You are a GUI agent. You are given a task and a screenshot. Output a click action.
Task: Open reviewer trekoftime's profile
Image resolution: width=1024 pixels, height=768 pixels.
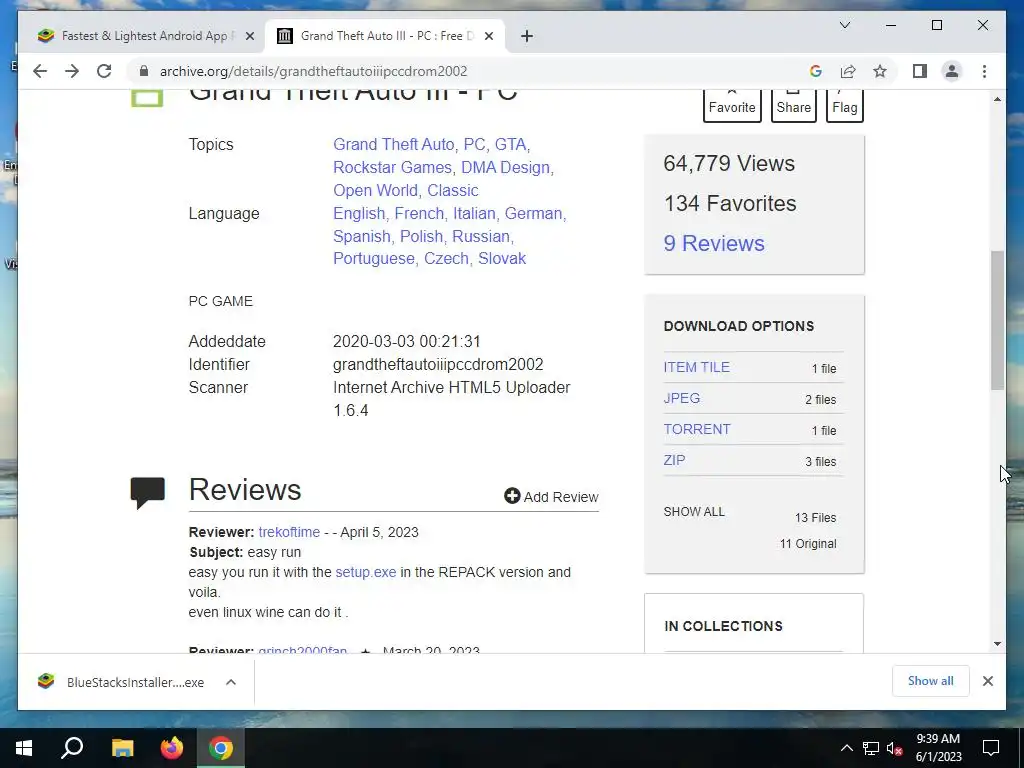tap(289, 532)
